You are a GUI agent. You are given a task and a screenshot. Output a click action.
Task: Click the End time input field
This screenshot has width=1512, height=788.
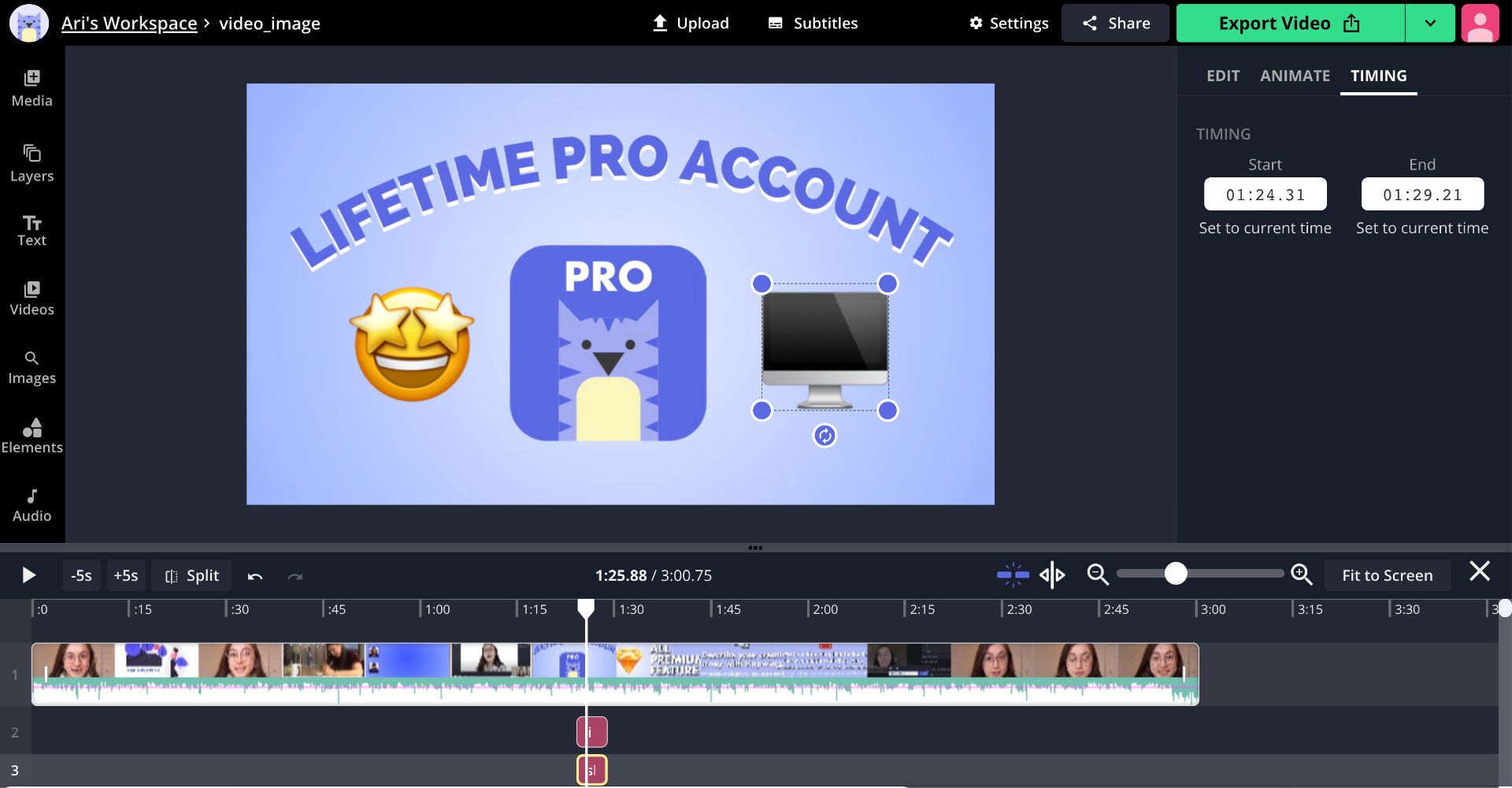[x=1422, y=195]
